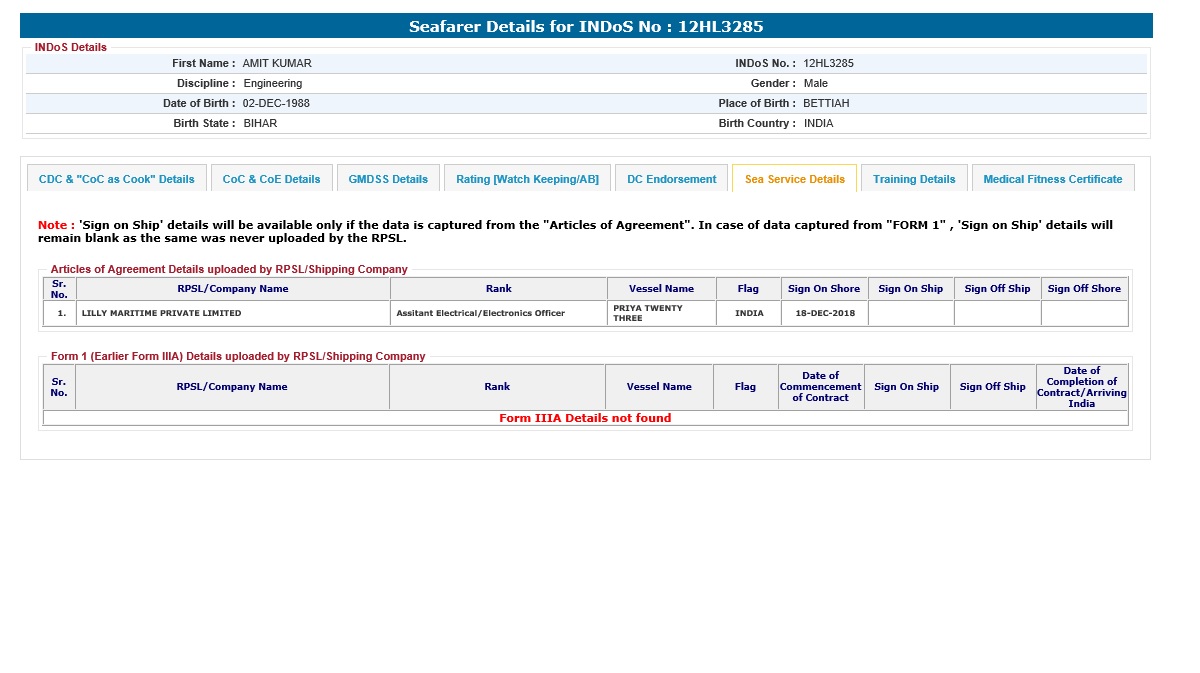The width and height of the screenshot is (1200, 673).
Task: Click Date of Completion of Contract header
Action: pos(1082,387)
